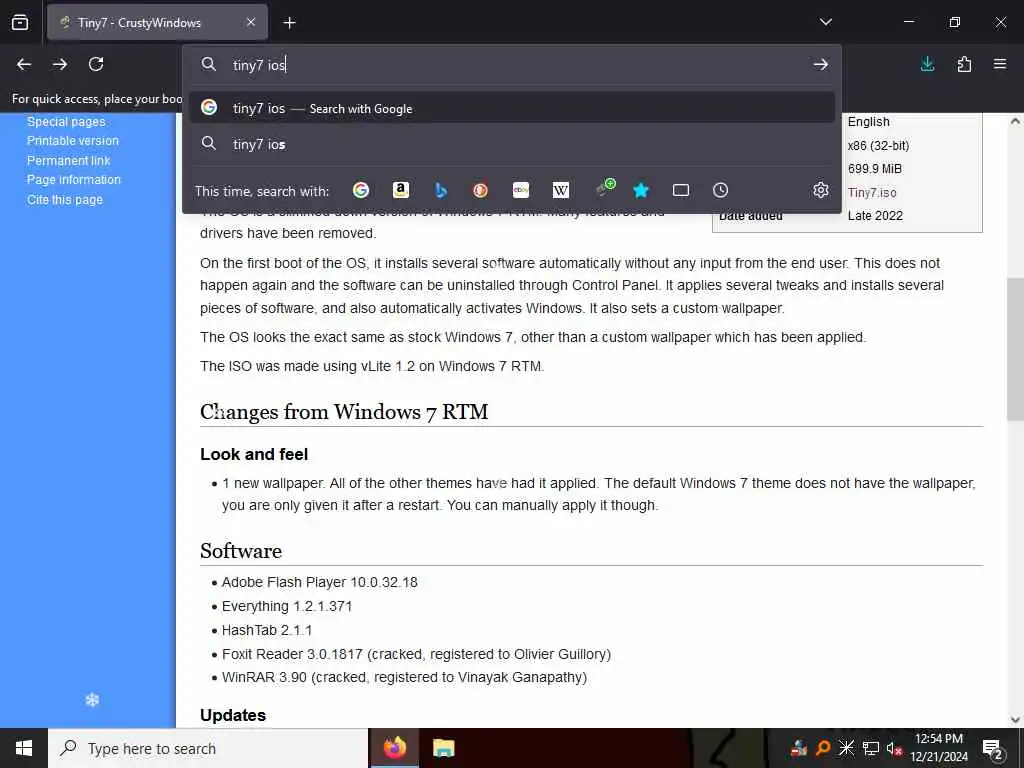Open the Special pages link

point(66,121)
